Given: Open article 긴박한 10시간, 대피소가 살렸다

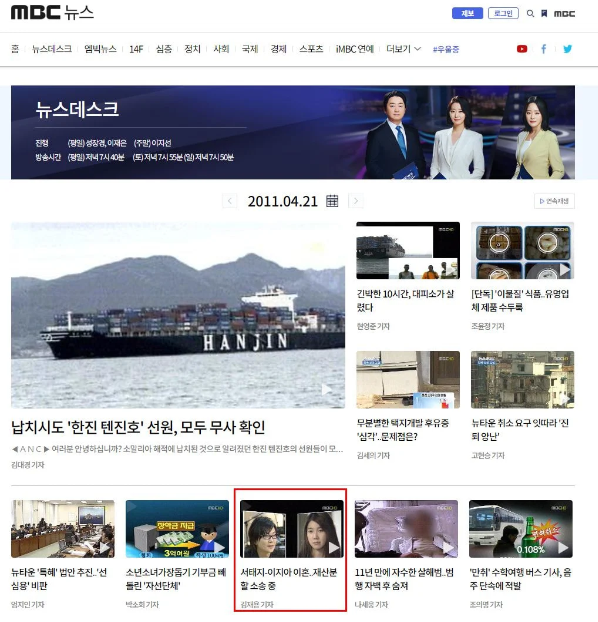Looking at the screenshot, I should [x=405, y=300].
